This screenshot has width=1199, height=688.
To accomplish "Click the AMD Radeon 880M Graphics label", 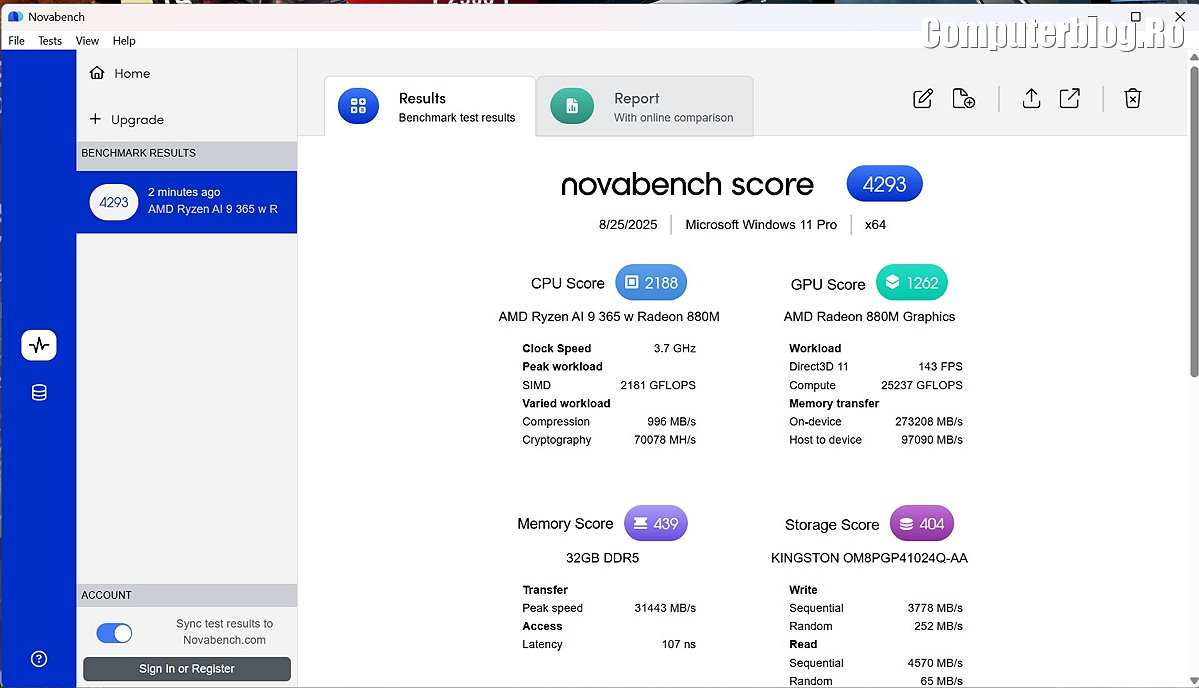I will 869,316.
